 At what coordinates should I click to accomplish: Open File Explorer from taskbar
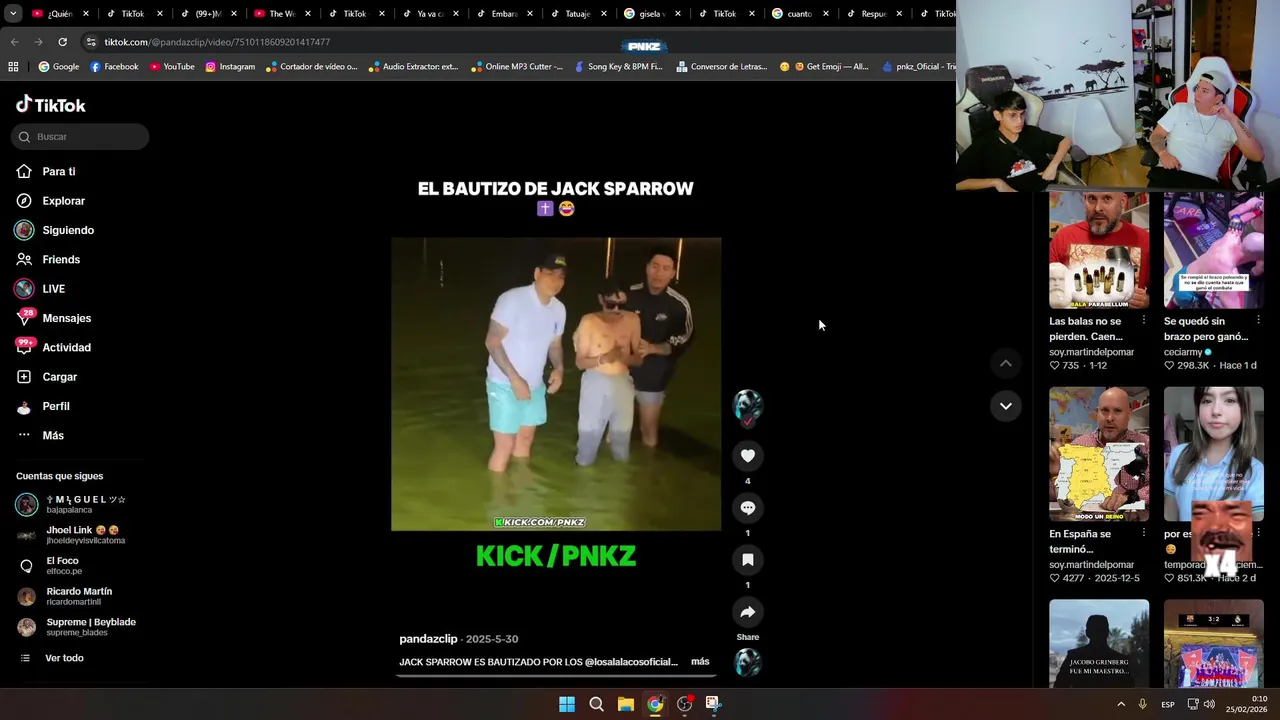(x=625, y=704)
